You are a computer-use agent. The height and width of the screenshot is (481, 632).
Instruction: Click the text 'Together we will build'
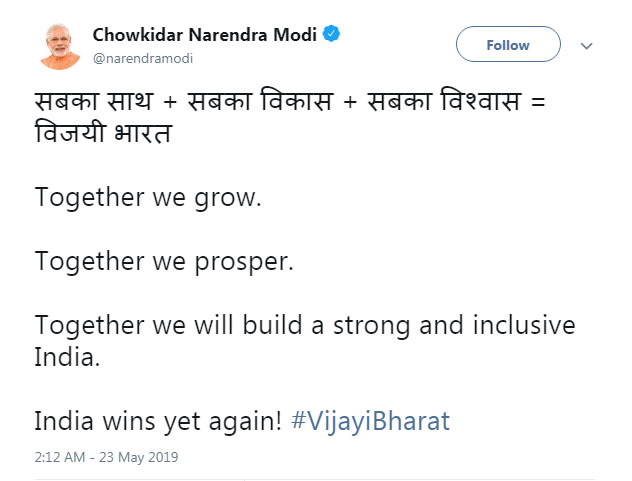[x=148, y=326]
